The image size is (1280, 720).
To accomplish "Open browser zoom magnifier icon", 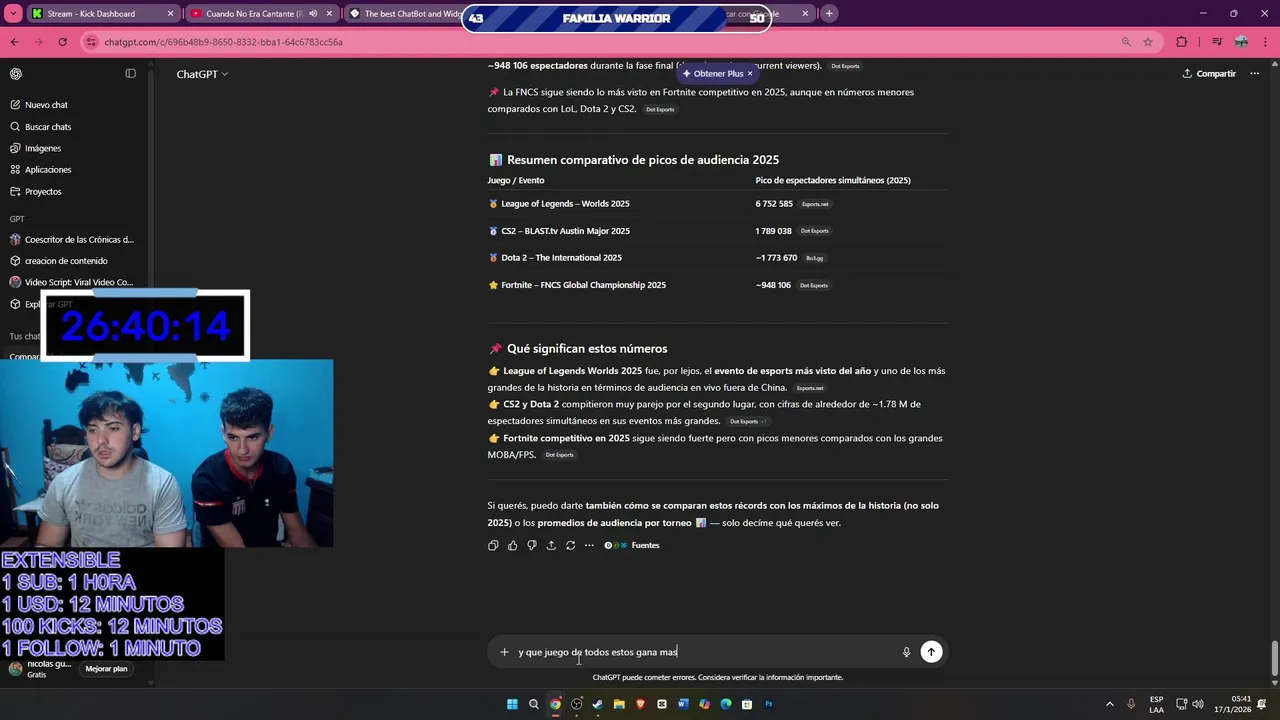I will pos(1126,42).
